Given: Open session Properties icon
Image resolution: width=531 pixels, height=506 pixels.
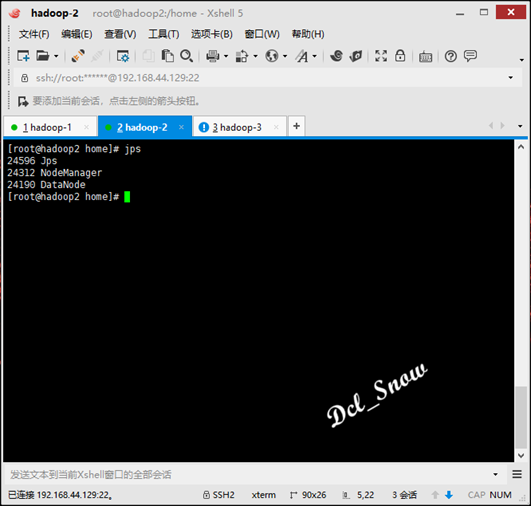Looking at the screenshot, I should [123, 56].
